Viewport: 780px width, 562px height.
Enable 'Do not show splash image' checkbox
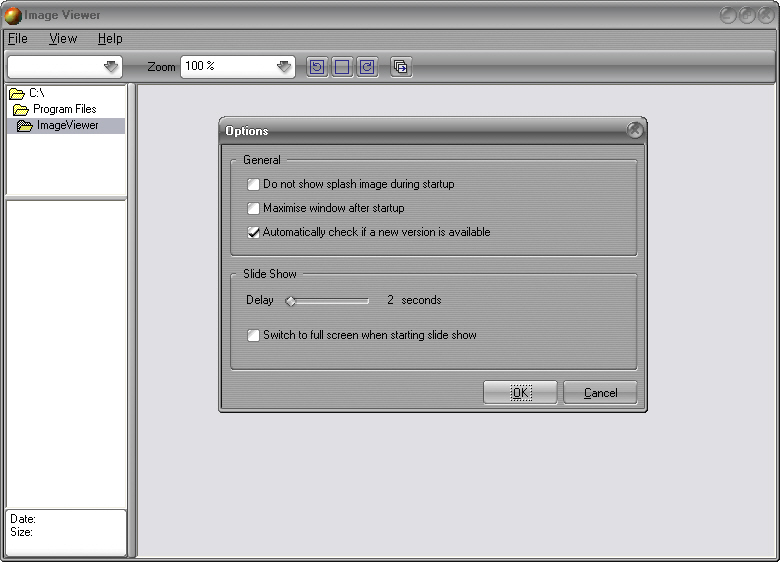(x=253, y=185)
